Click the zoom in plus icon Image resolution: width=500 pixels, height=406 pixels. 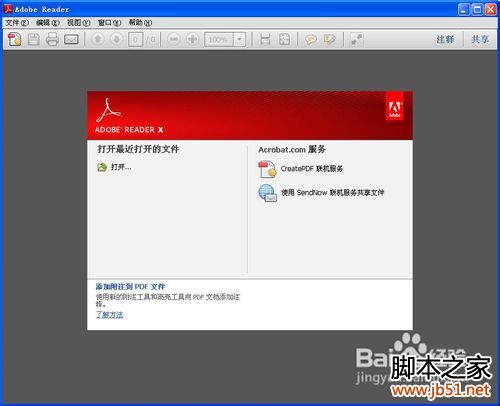click(x=192, y=39)
